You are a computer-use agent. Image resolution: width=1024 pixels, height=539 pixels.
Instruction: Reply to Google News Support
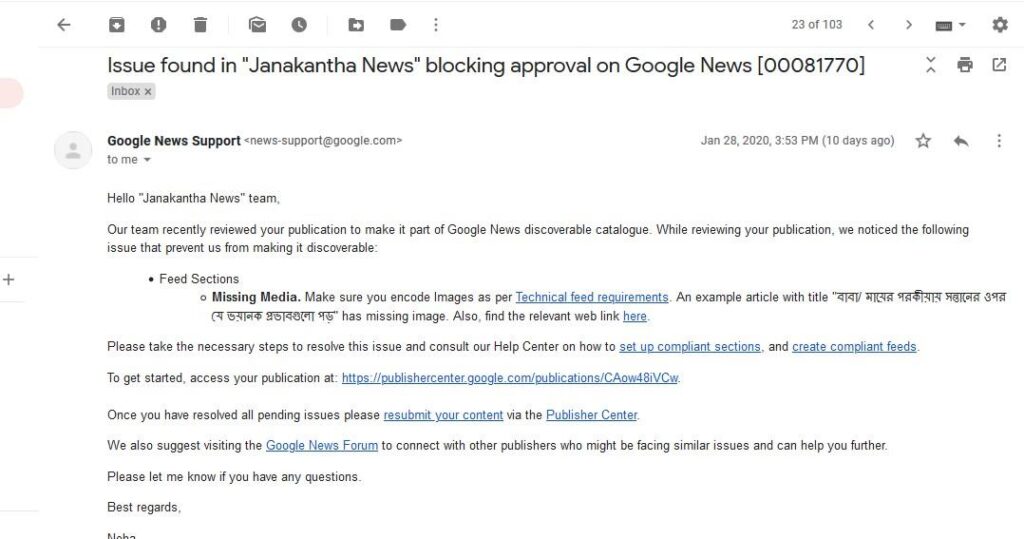[961, 140]
